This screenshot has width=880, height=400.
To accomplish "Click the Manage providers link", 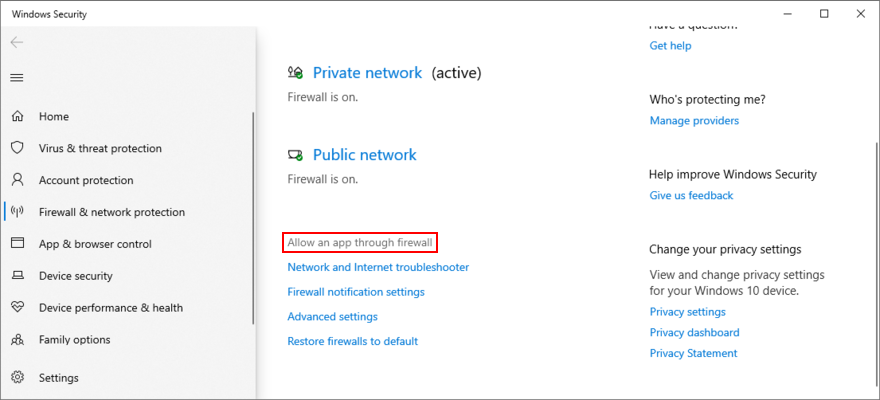I will (694, 121).
